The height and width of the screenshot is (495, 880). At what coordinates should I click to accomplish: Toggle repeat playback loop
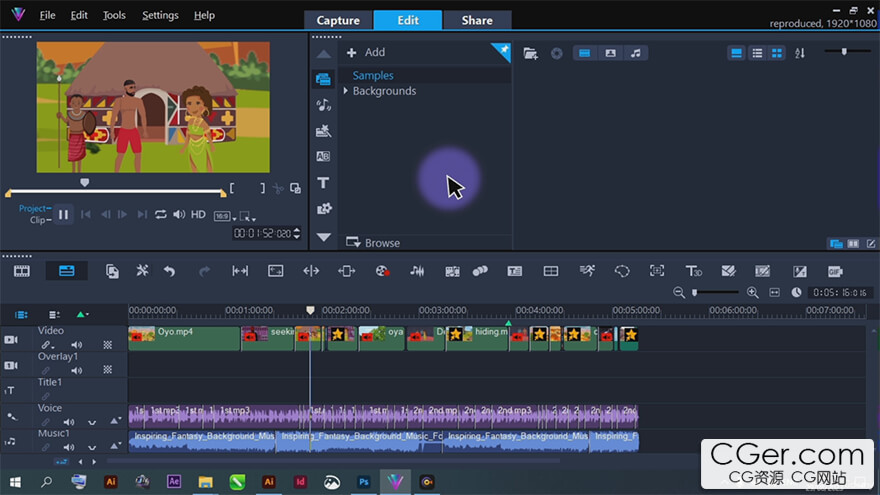(161, 214)
